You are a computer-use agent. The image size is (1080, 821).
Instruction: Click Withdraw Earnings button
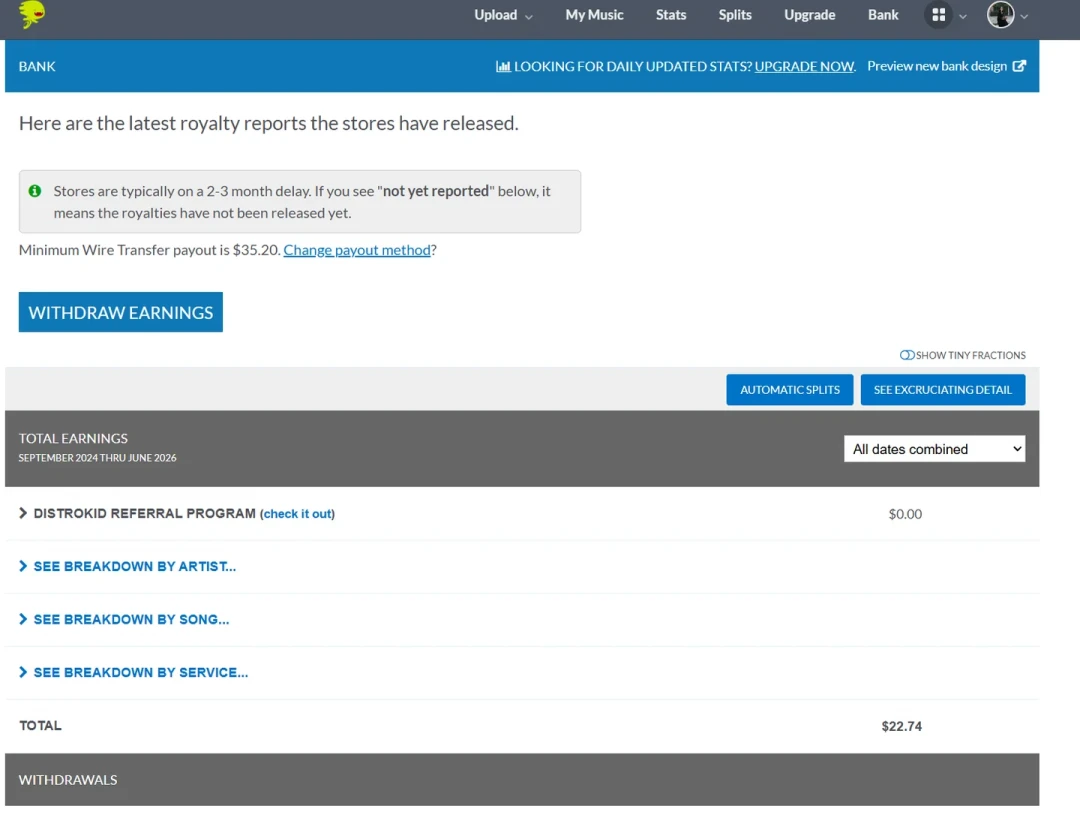point(121,312)
